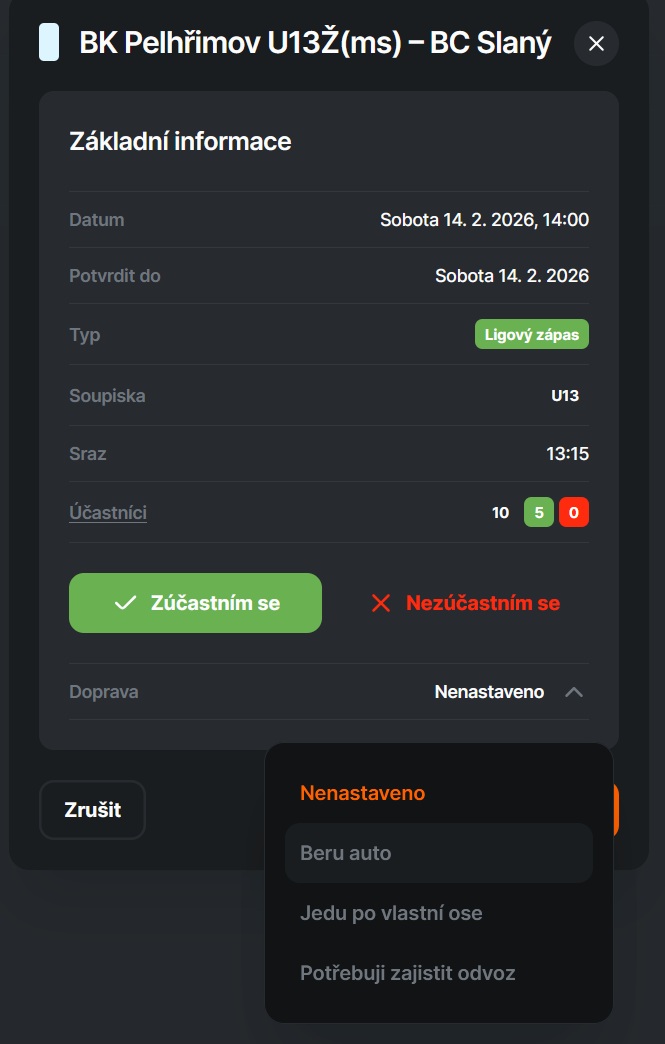Screen dimensions: 665x1044
Task: Click the U13 roster badge
Action: (x=565, y=395)
